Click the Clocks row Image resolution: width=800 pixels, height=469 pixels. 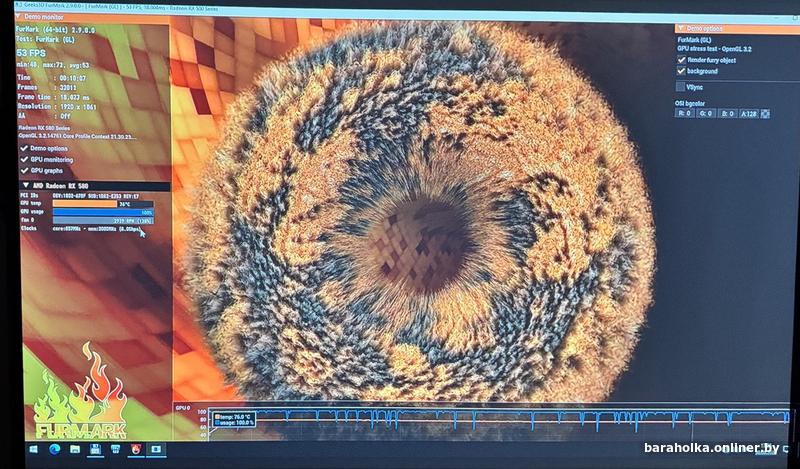click(81, 229)
